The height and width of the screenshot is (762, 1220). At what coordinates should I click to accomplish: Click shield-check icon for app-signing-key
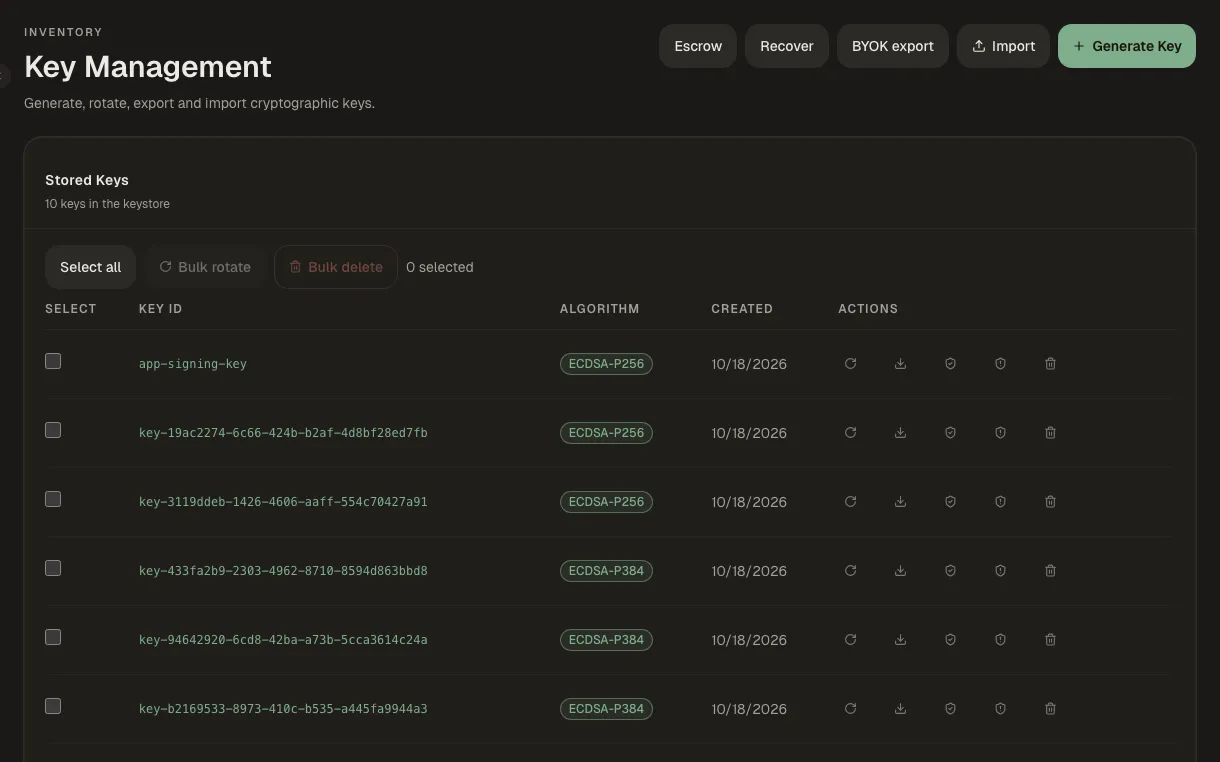pos(950,364)
